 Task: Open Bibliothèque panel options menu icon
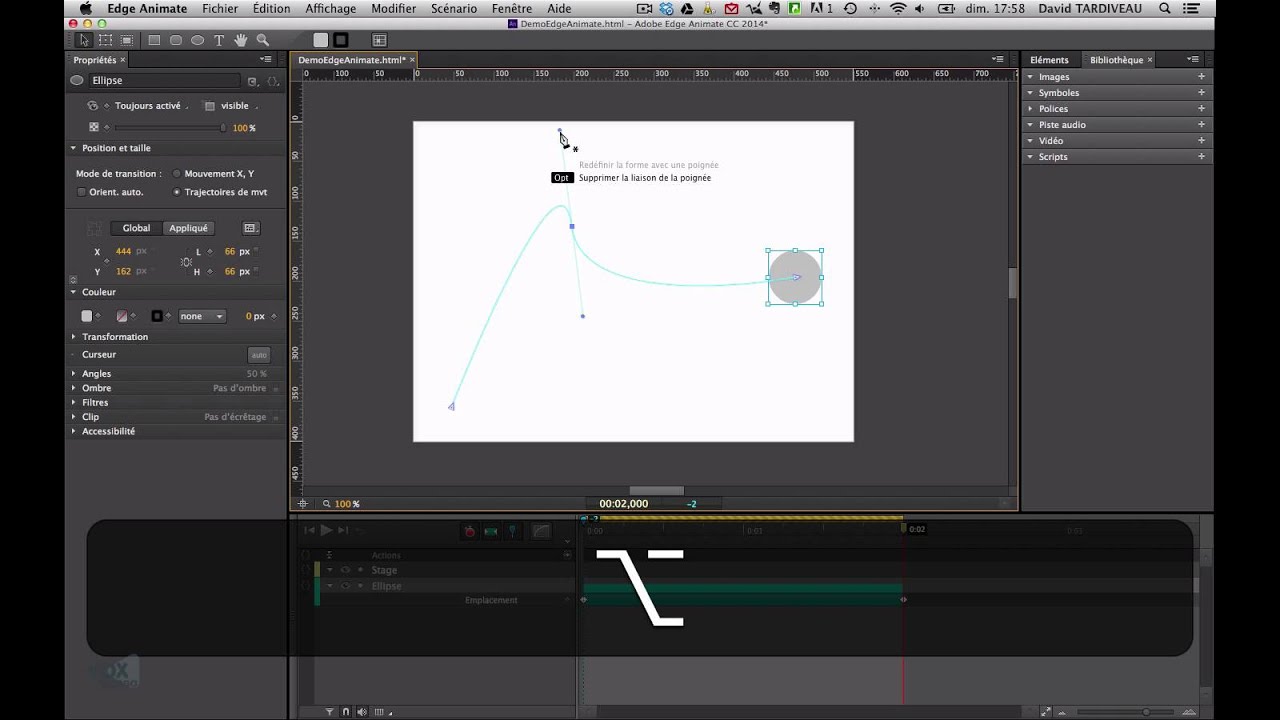pyautogui.click(x=1192, y=60)
